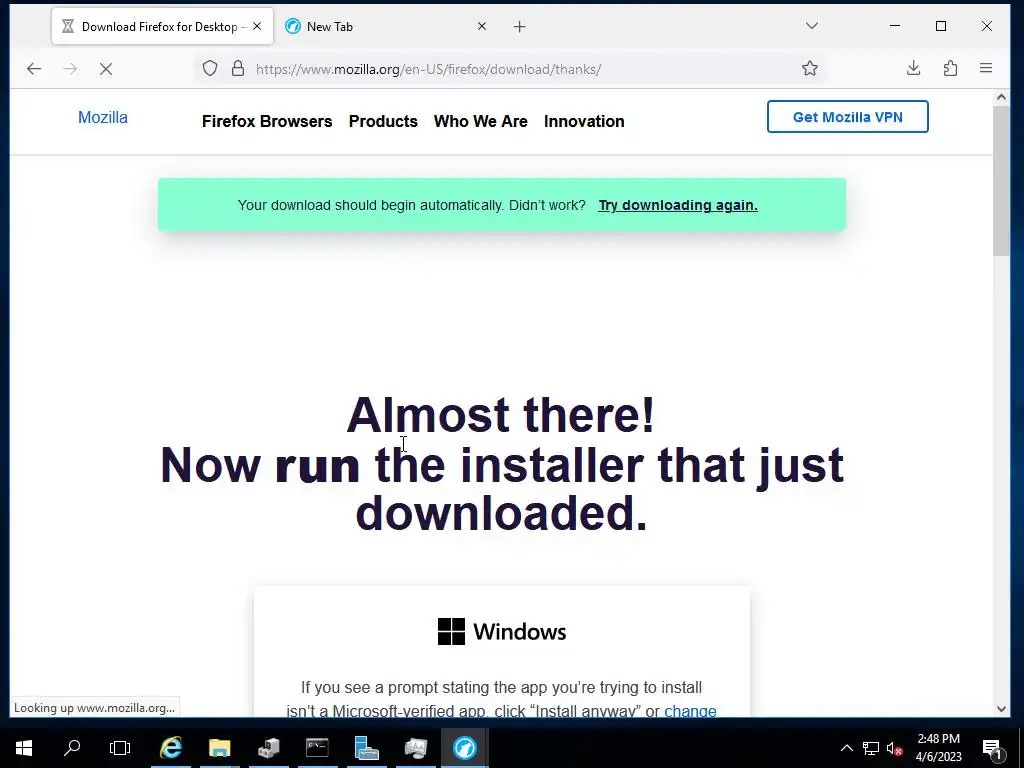Open the Innovation menu
Image resolution: width=1024 pixels, height=768 pixels.
(x=584, y=121)
